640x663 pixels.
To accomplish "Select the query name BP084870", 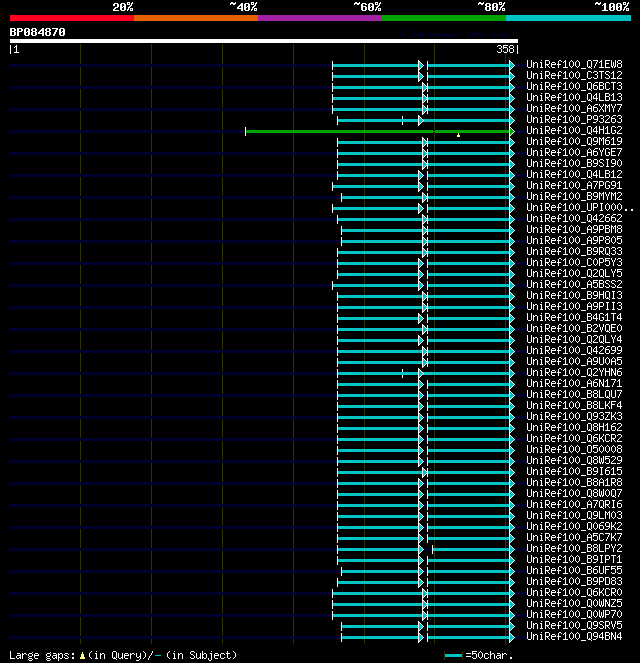I will (38, 32).
